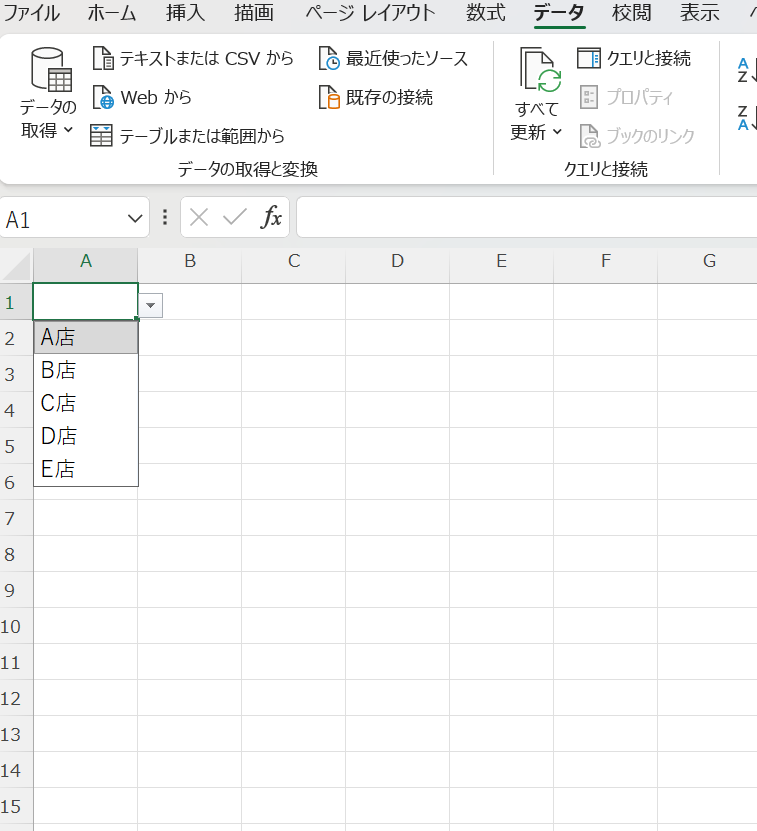Open Recent Sources (最近使ったソース)
Viewport: 757px width, 831px height.
pyautogui.click(x=393, y=59)
